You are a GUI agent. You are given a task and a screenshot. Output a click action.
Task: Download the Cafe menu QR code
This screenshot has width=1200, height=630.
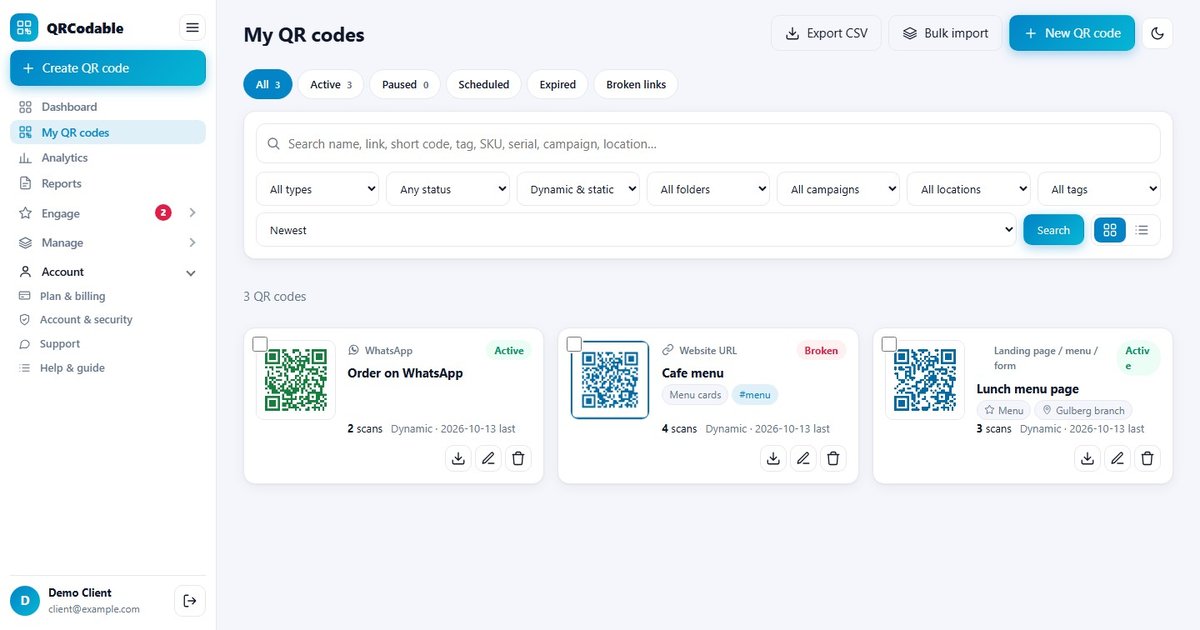pos(773,458)
